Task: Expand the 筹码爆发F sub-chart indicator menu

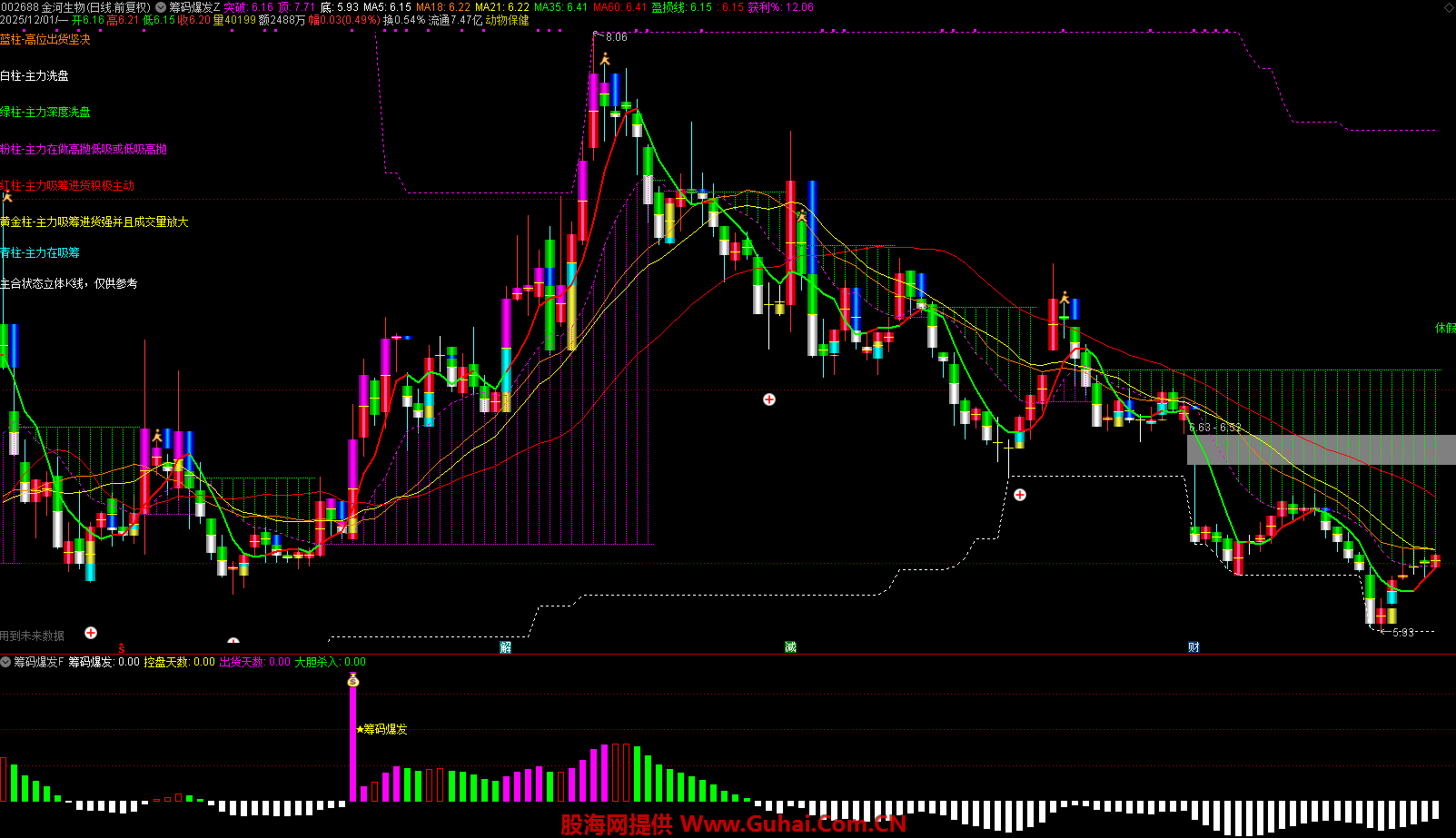Action: coord(6,662)
